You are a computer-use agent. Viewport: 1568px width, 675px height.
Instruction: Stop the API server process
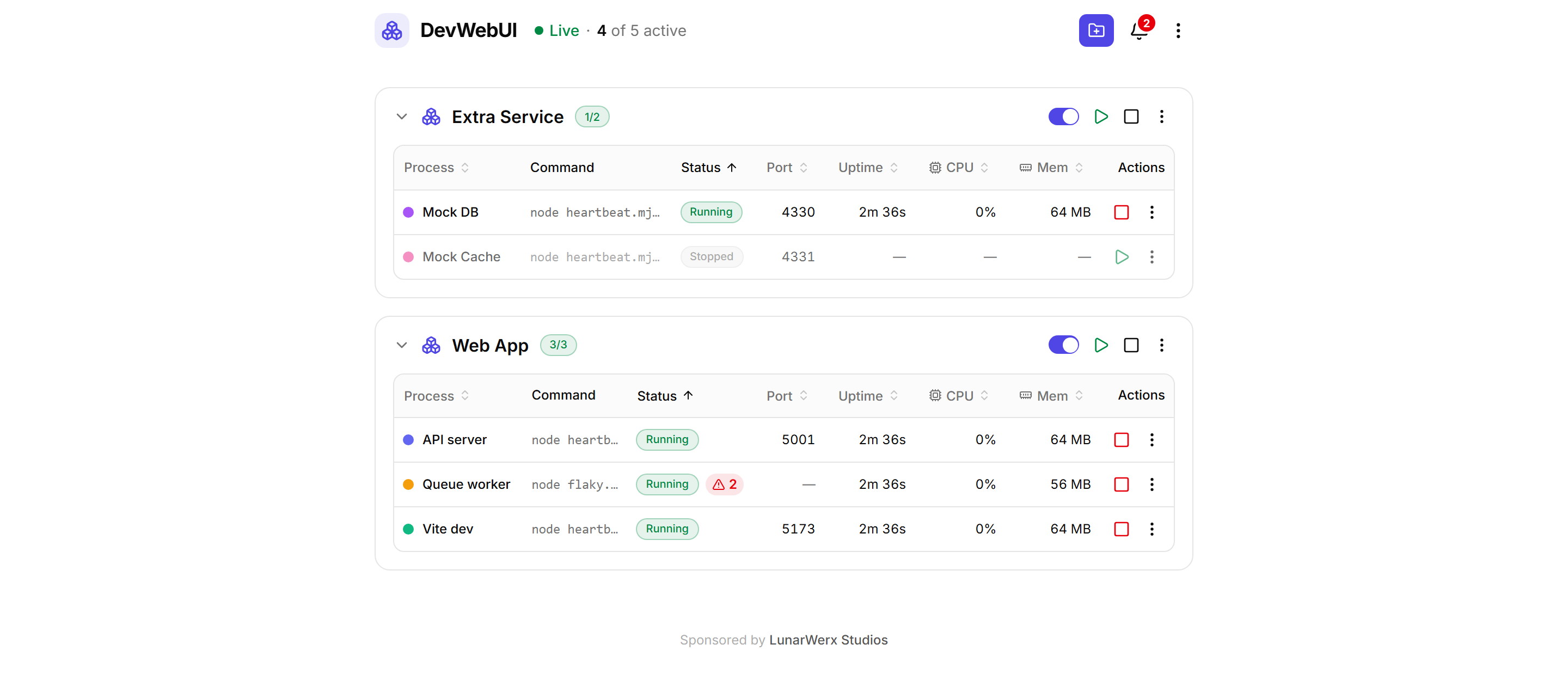1121,439
